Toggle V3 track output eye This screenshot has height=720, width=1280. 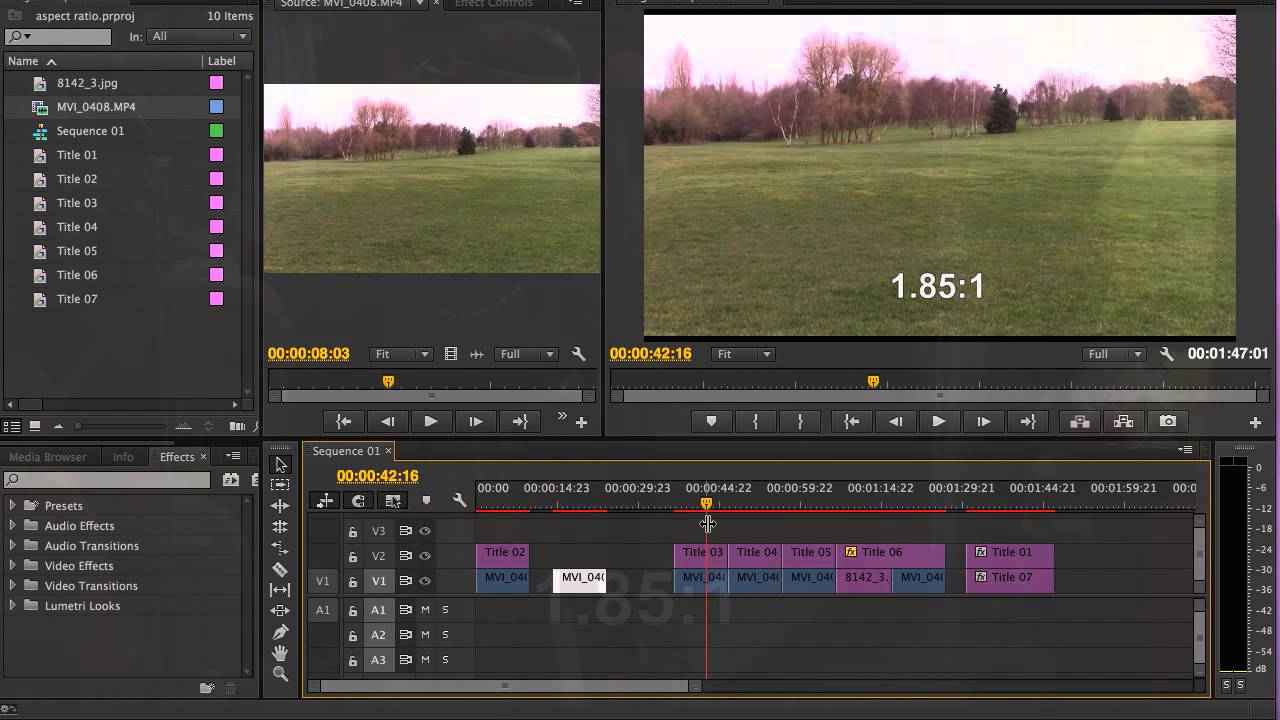coord(425,531)
